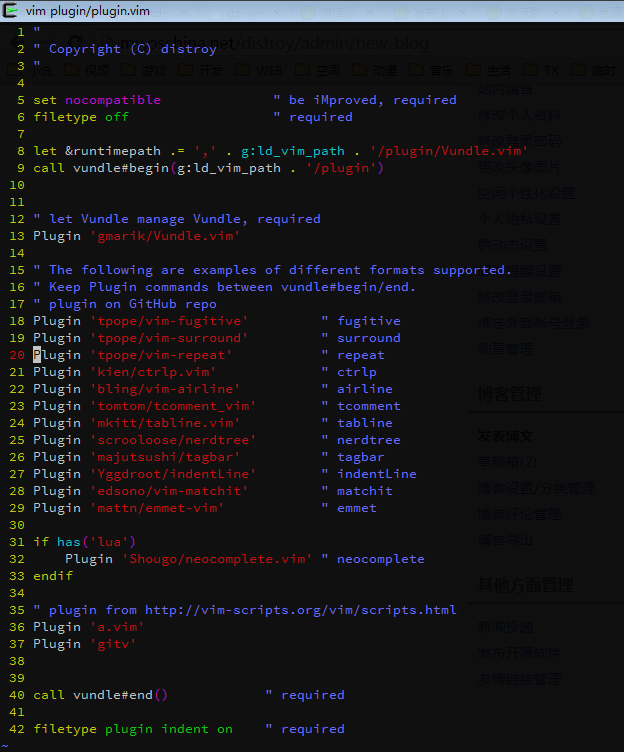Click "if has('lua')" on line 31

click(85, 542)
